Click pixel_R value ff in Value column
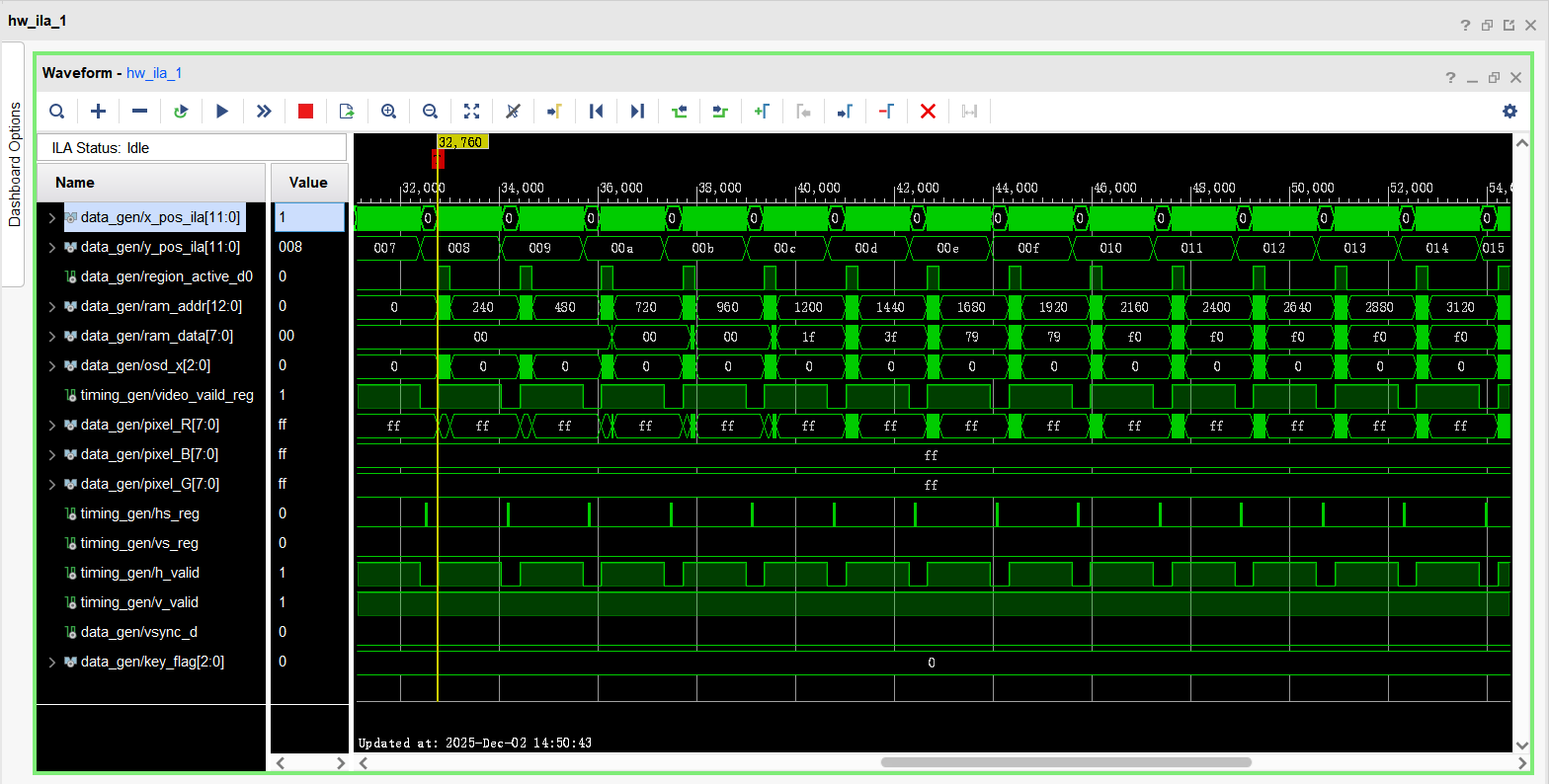Screen dimensions: 1549x784 (284, 425)
